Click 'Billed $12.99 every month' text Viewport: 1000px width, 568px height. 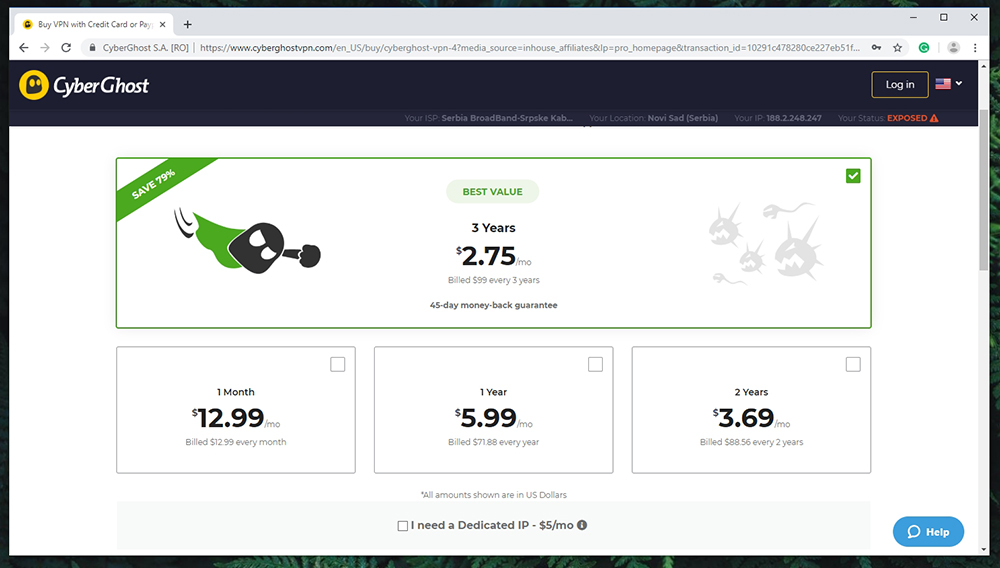pyautogui.click(x=235, y=442)
